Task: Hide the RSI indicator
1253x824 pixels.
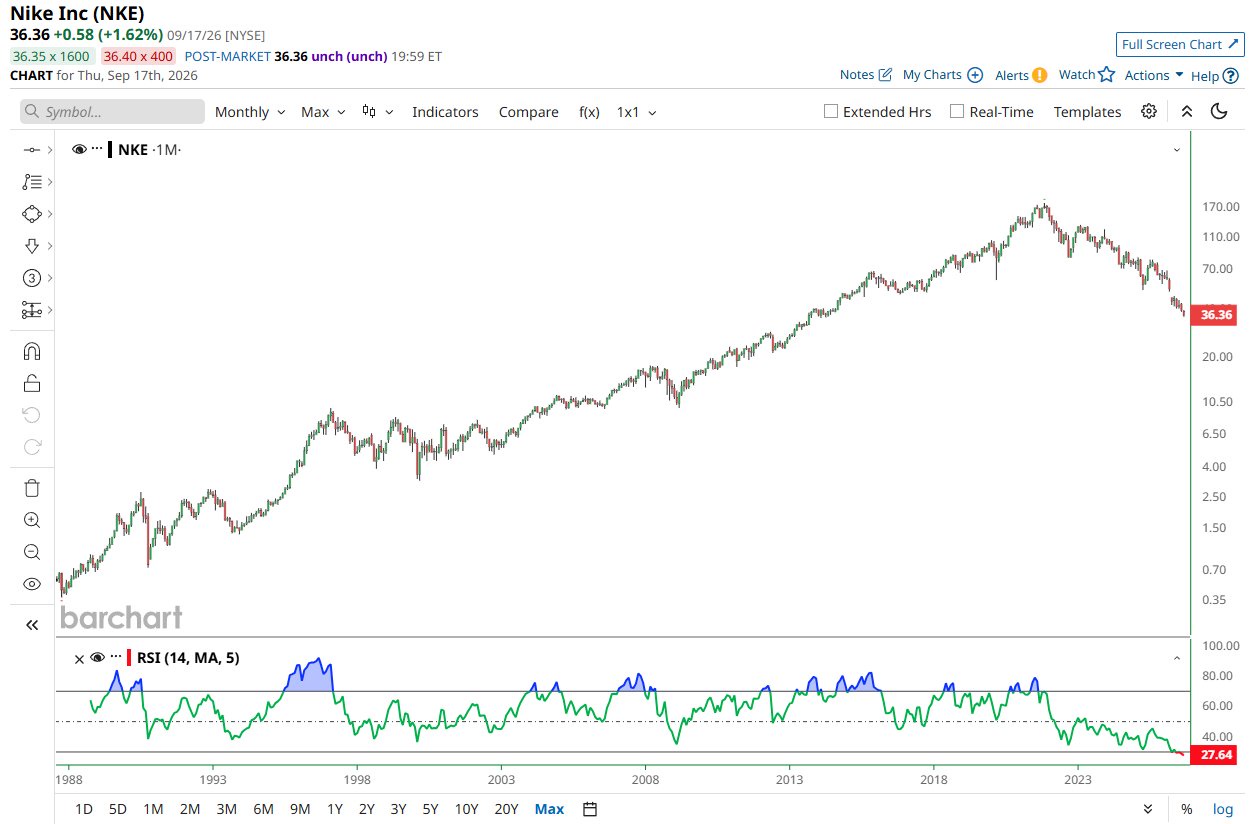Action: (97, 658)
